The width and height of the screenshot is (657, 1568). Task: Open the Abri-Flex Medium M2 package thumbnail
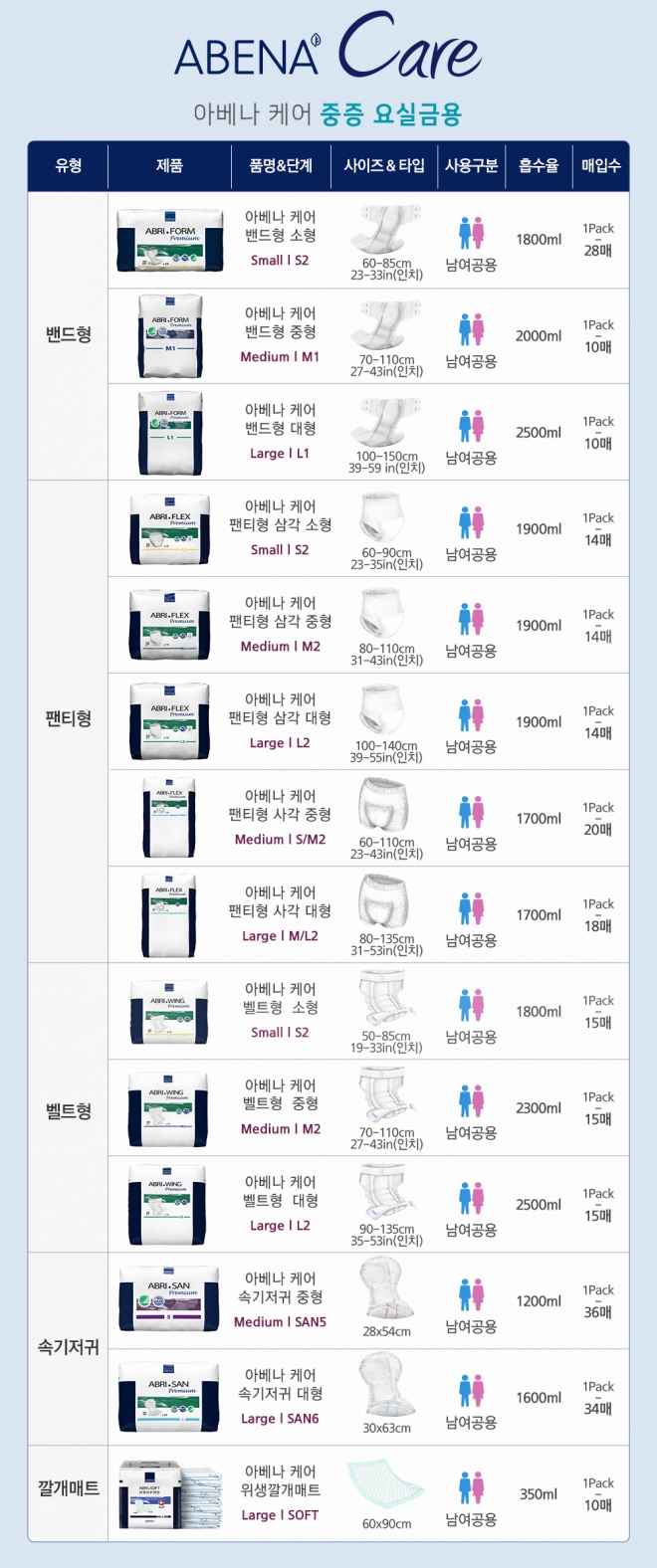(x=170, y=625)
